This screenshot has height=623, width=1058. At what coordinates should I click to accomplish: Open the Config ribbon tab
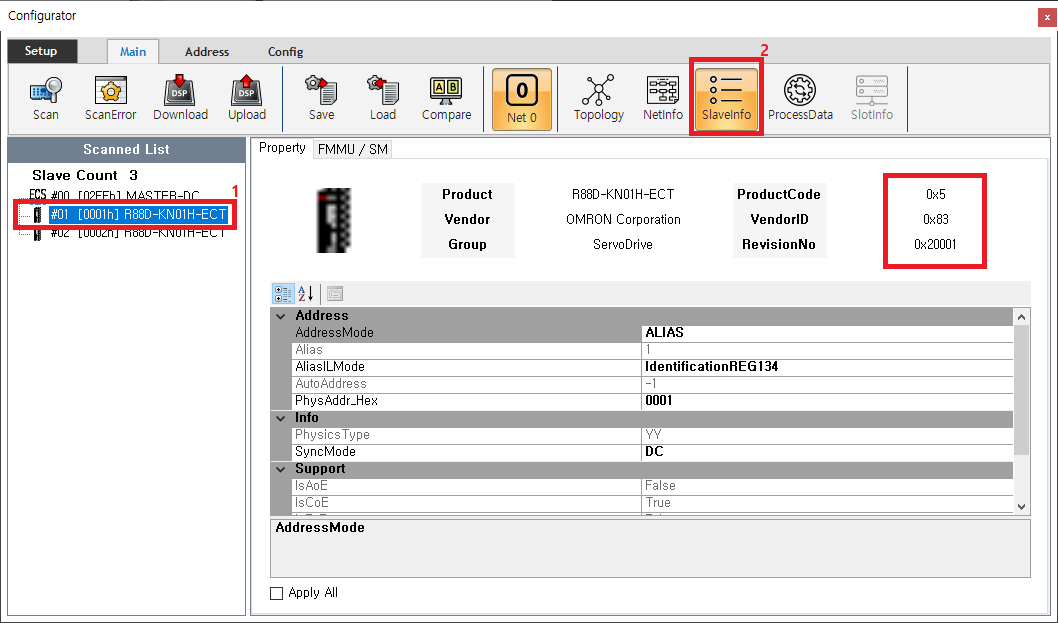tap(285, 52)
